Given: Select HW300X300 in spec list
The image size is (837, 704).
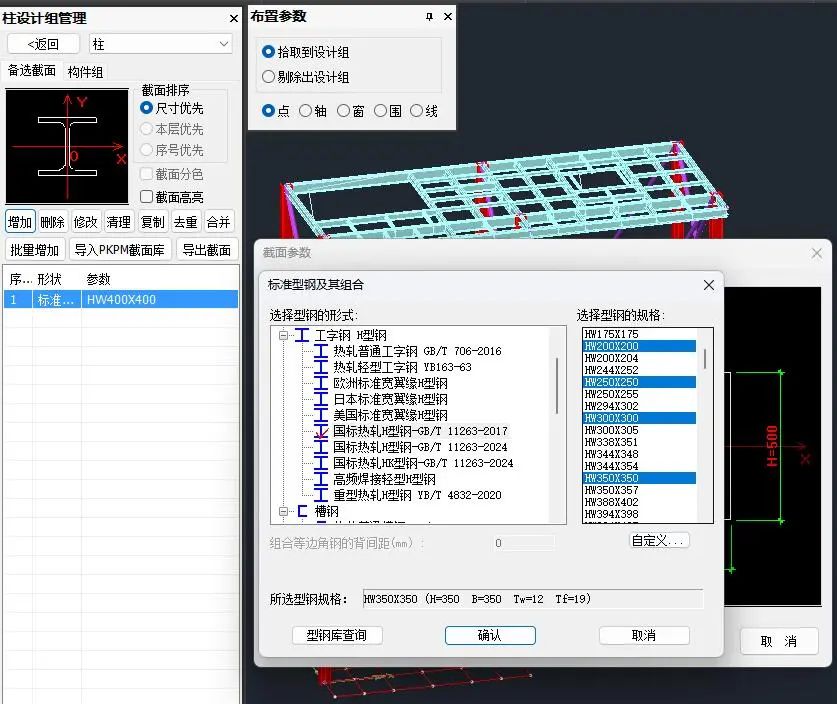Looking at the screenshot, I should 639,418.
